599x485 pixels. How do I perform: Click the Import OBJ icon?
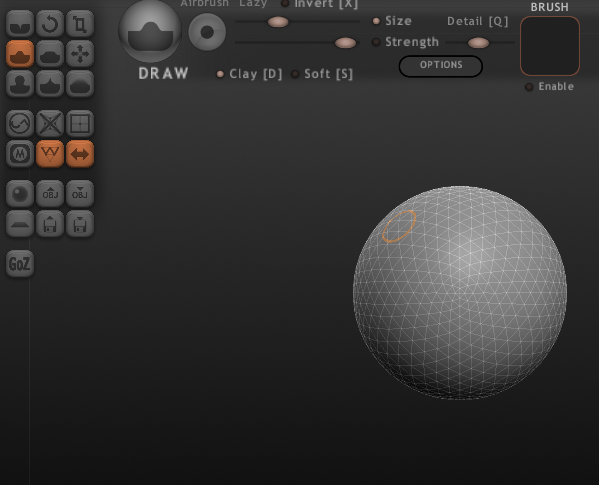50,194
